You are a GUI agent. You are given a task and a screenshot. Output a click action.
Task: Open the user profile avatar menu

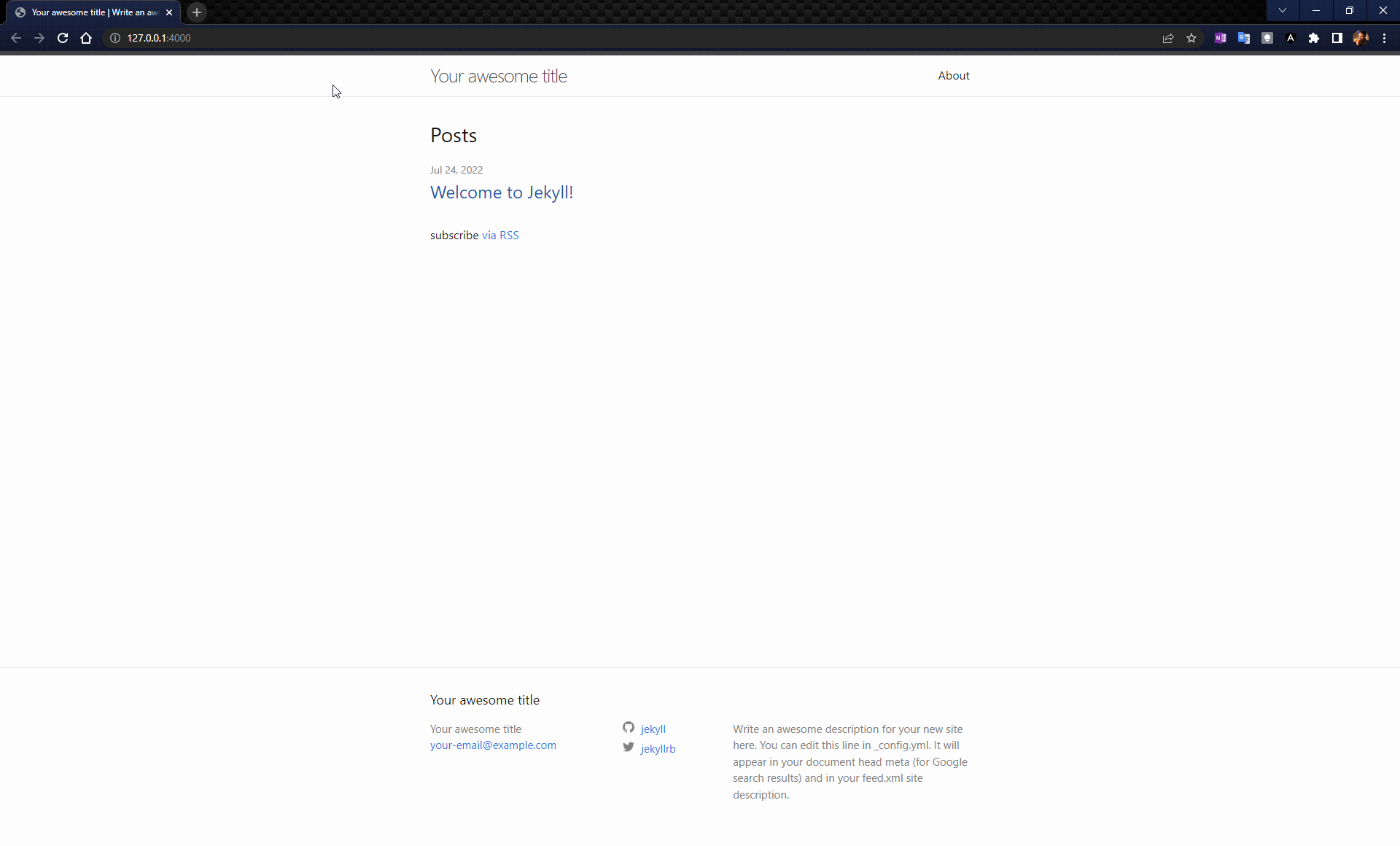tap(1361, 38)
